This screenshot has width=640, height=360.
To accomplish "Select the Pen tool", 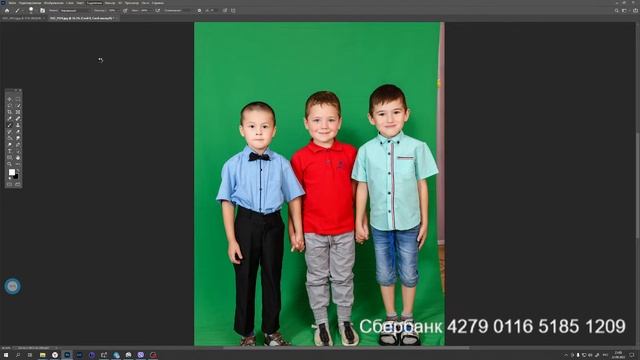I will point(18,144).
